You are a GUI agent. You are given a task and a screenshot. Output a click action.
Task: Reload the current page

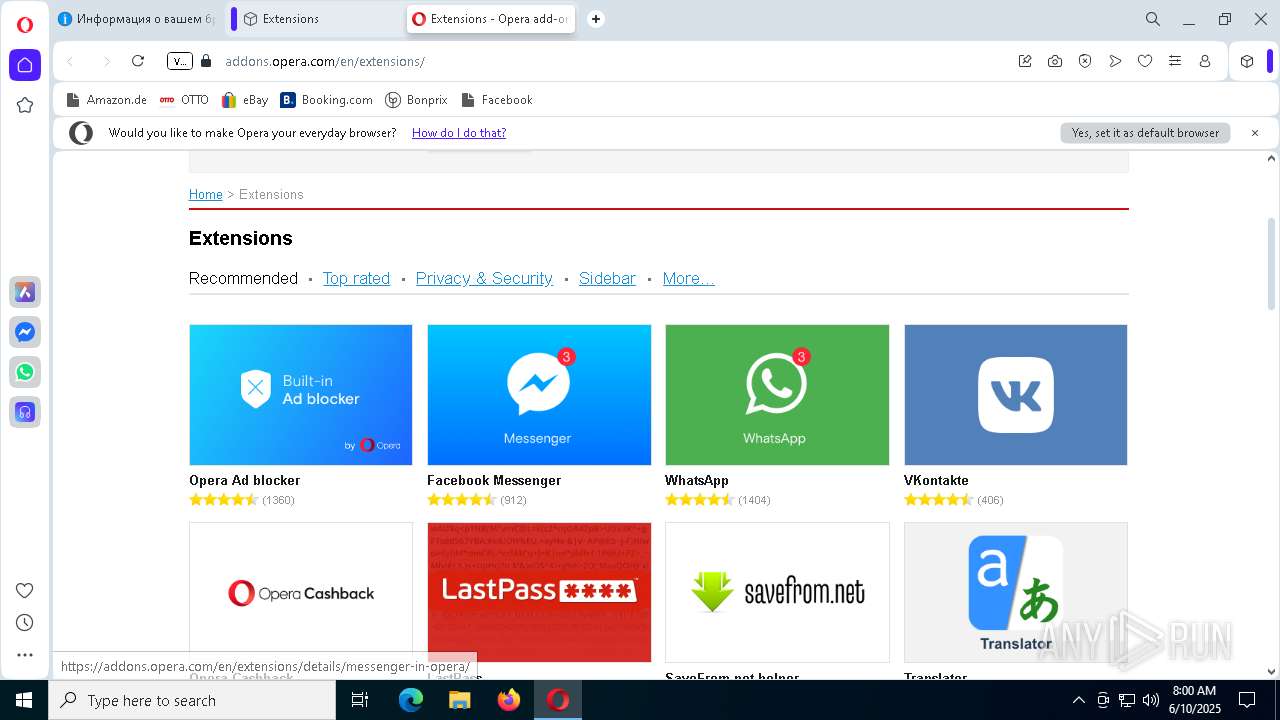pos(138,61)
